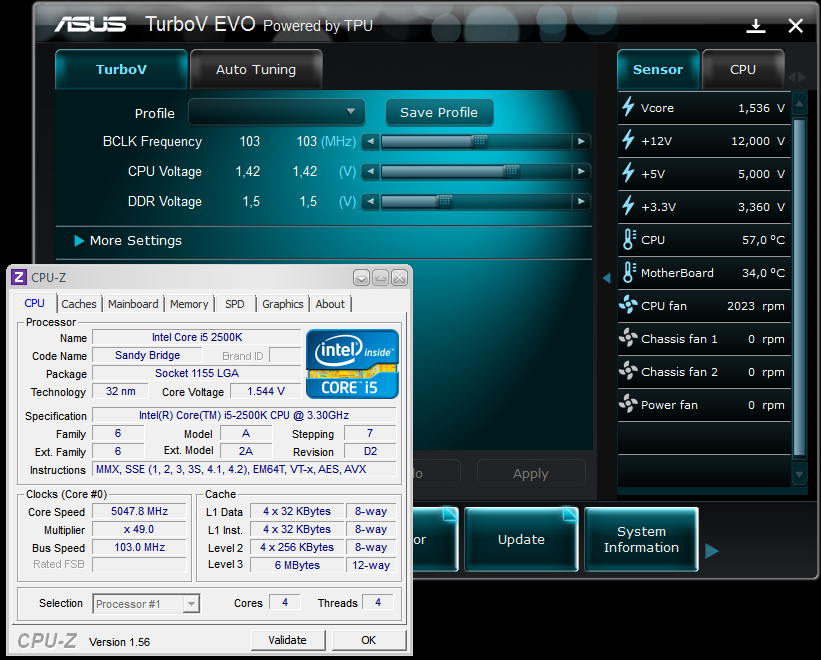Click the CPU temperature thermometer icon
821x660 pixels.
click(629, 239)
